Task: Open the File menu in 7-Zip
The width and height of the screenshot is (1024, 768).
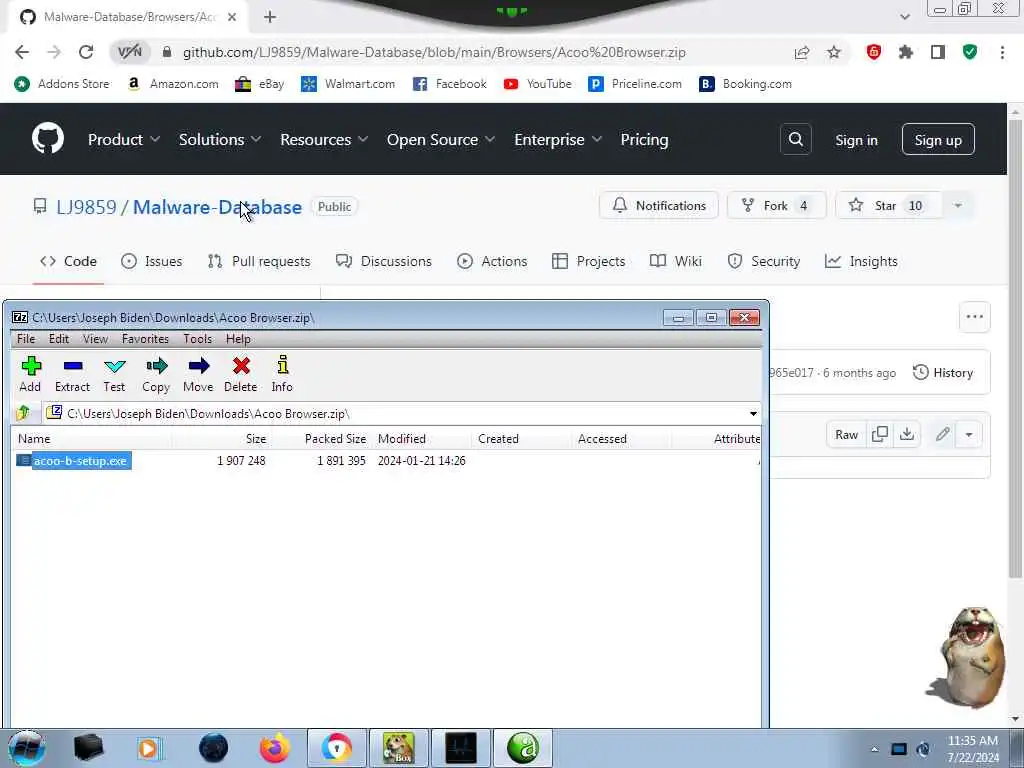Action: tap(26, 338)
